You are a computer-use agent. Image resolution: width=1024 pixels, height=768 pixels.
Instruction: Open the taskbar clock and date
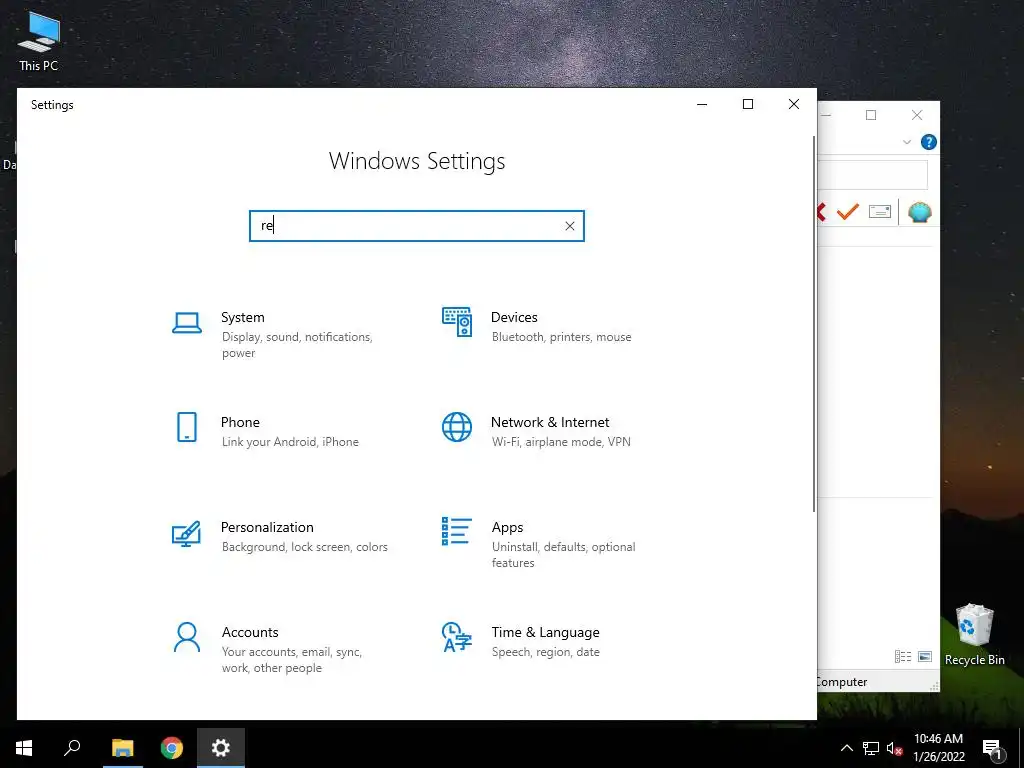tap(938, 748)
